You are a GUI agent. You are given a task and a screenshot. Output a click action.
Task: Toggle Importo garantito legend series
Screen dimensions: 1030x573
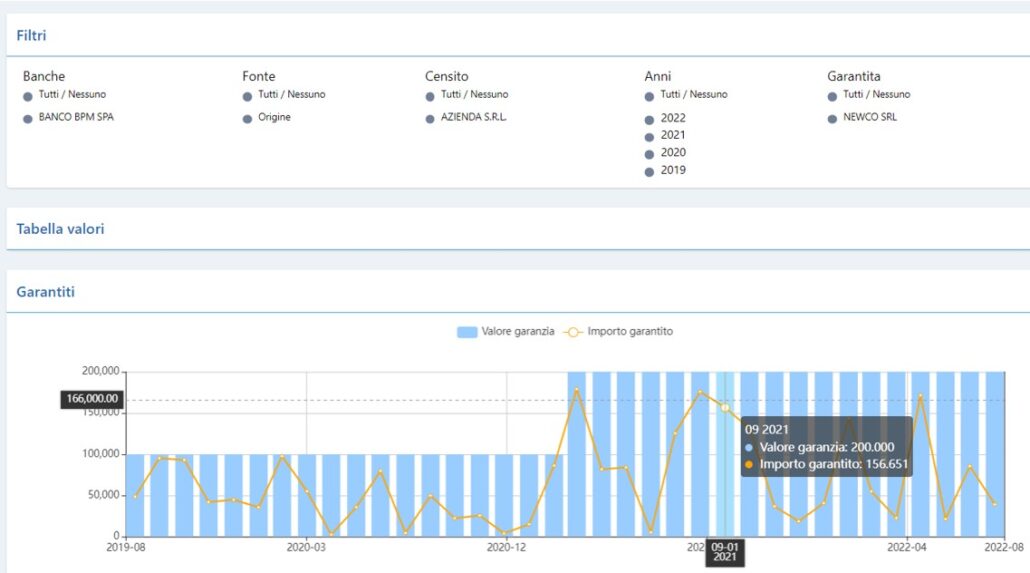pyautogui.click(x=619, y=332)
